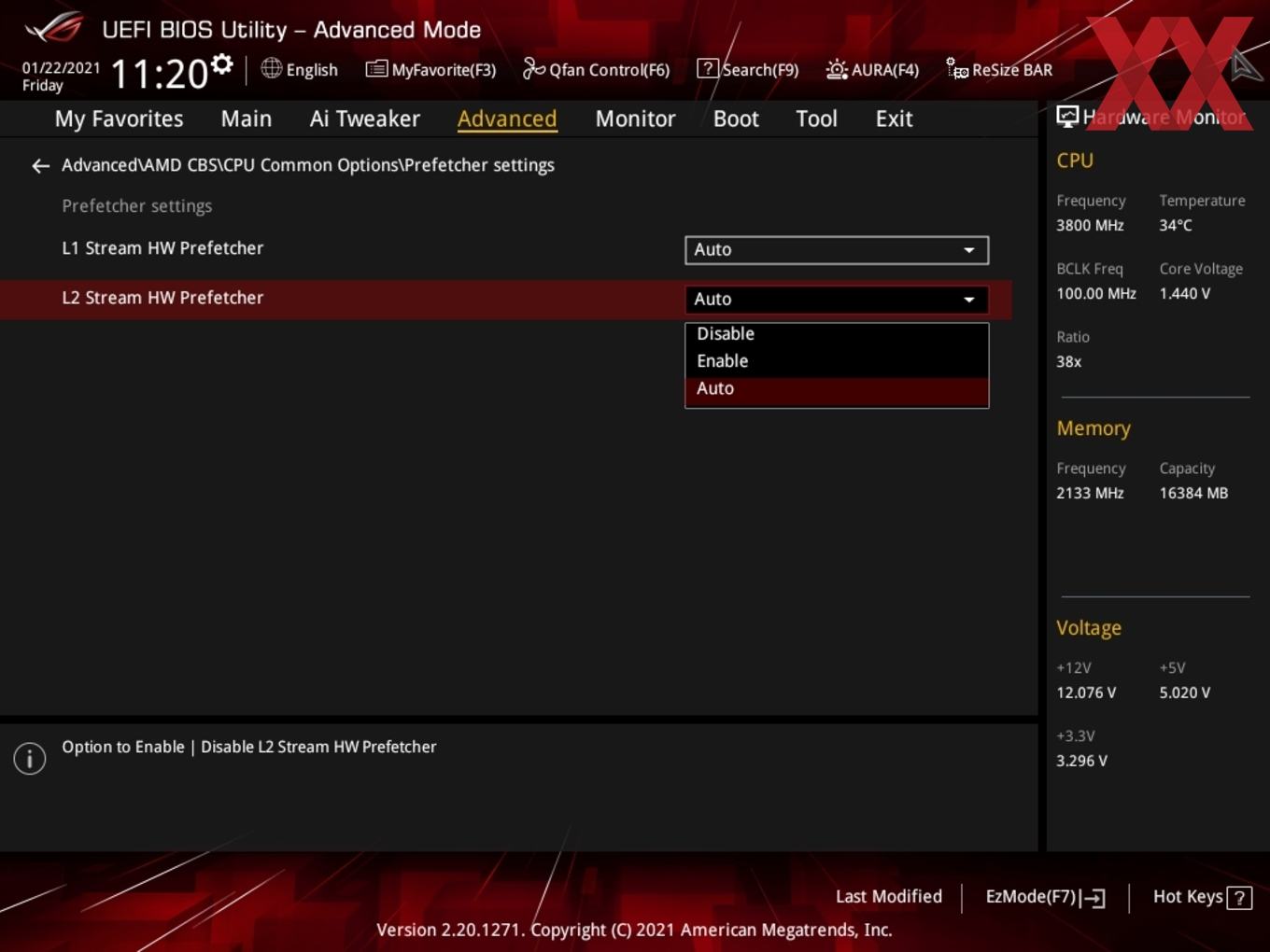This screenshot has height=952, width=1270.
Task: Collapse the L2 Stream HW Prefetcher dropdown
Action: click(x=837, y=300)
